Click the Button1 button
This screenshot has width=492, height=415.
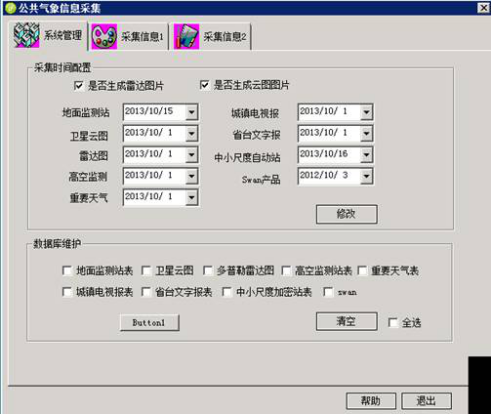tap(150, 323)
